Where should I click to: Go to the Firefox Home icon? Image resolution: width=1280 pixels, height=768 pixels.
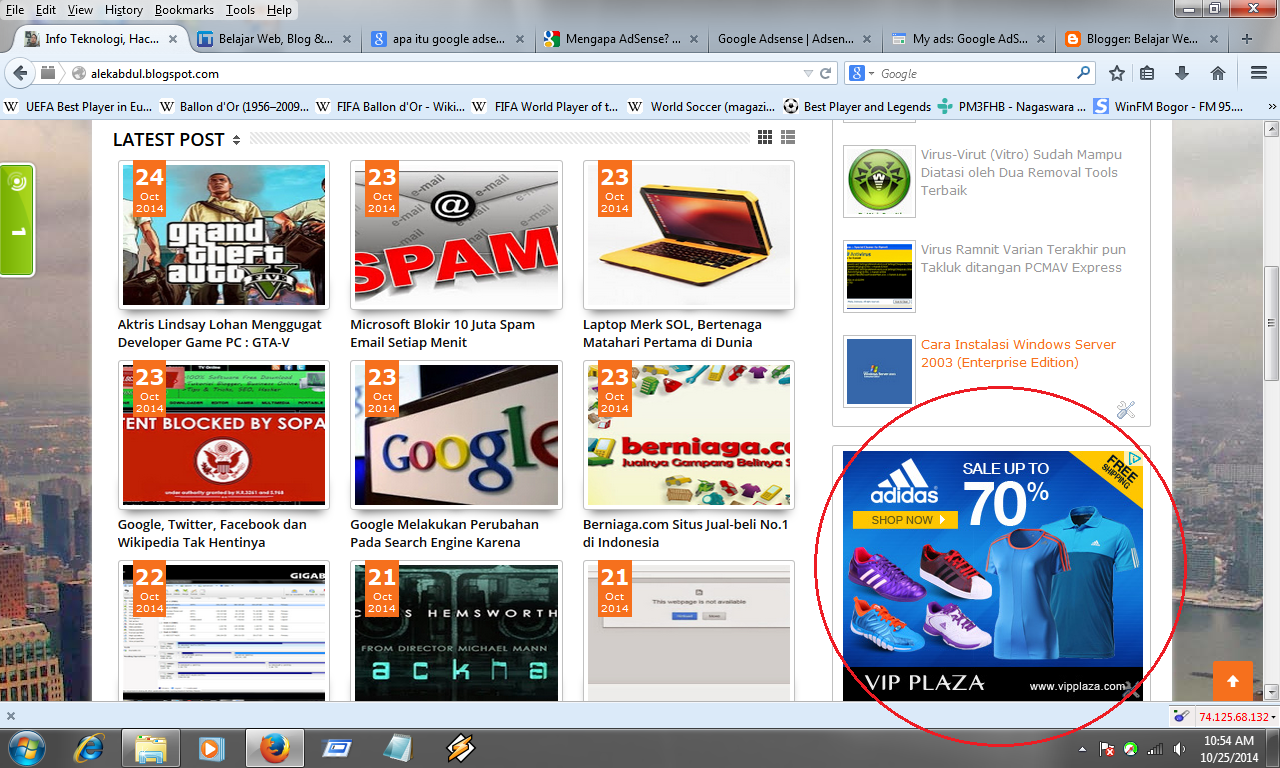(x=1218, y=73)
